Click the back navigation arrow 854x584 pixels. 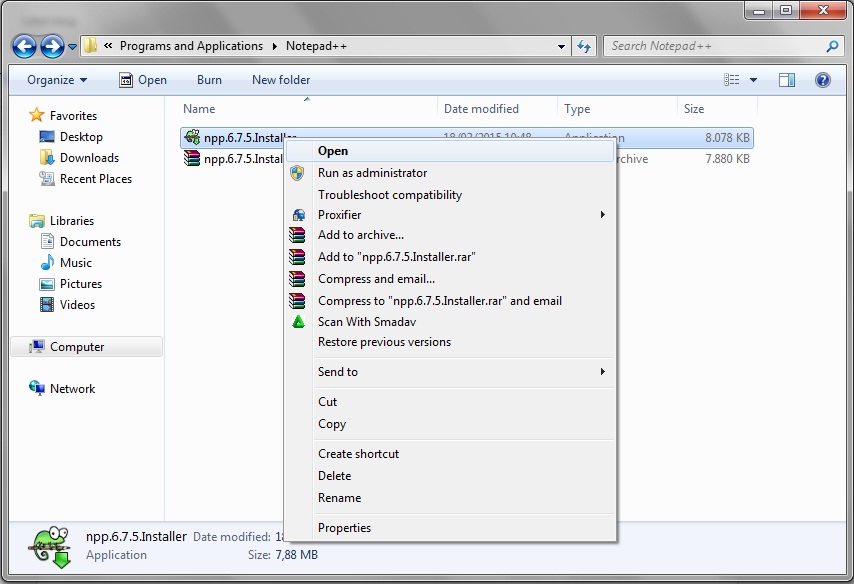pos(24,45)
